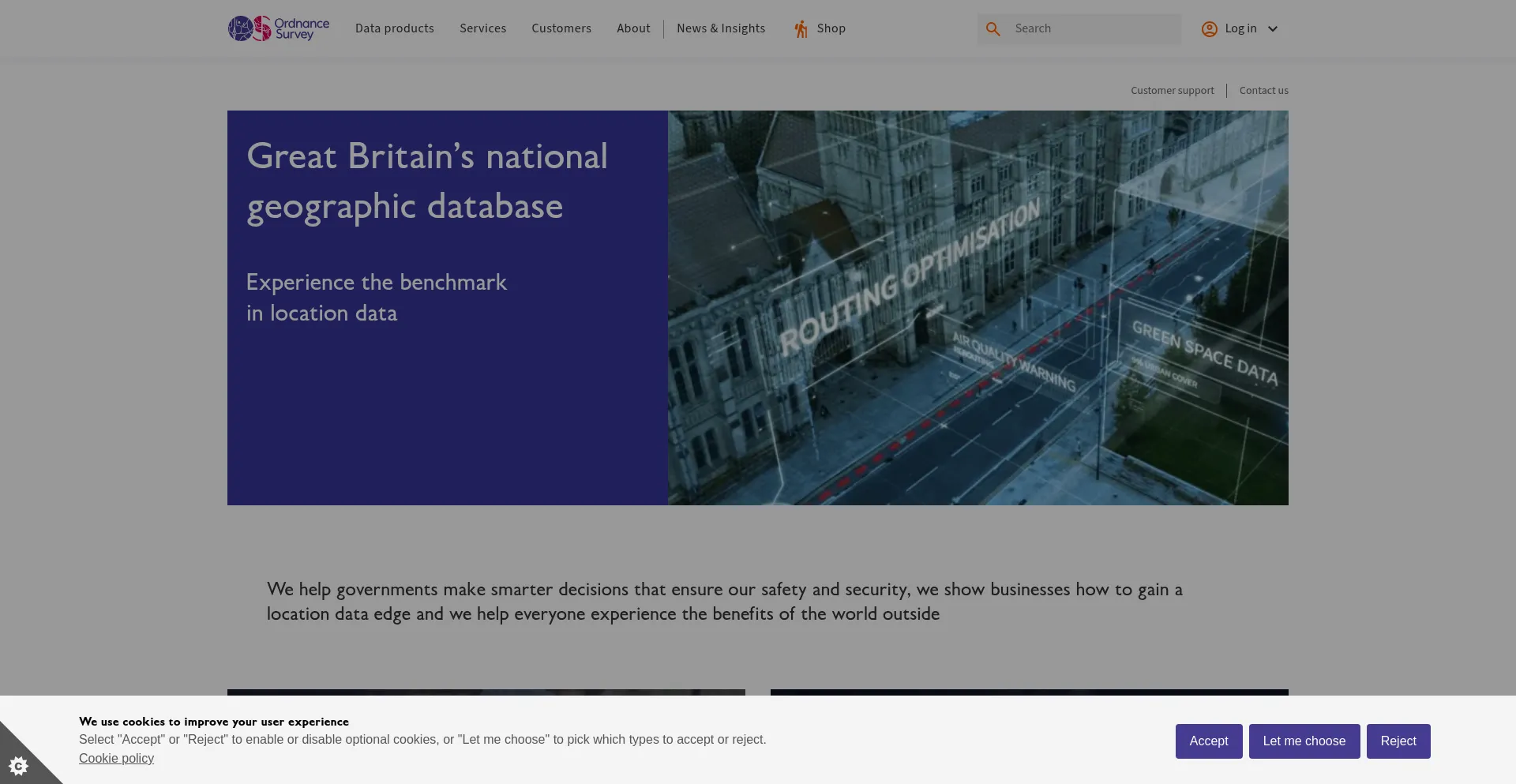
Task: Select the Shop walking-figure icon
Action: 800,28
